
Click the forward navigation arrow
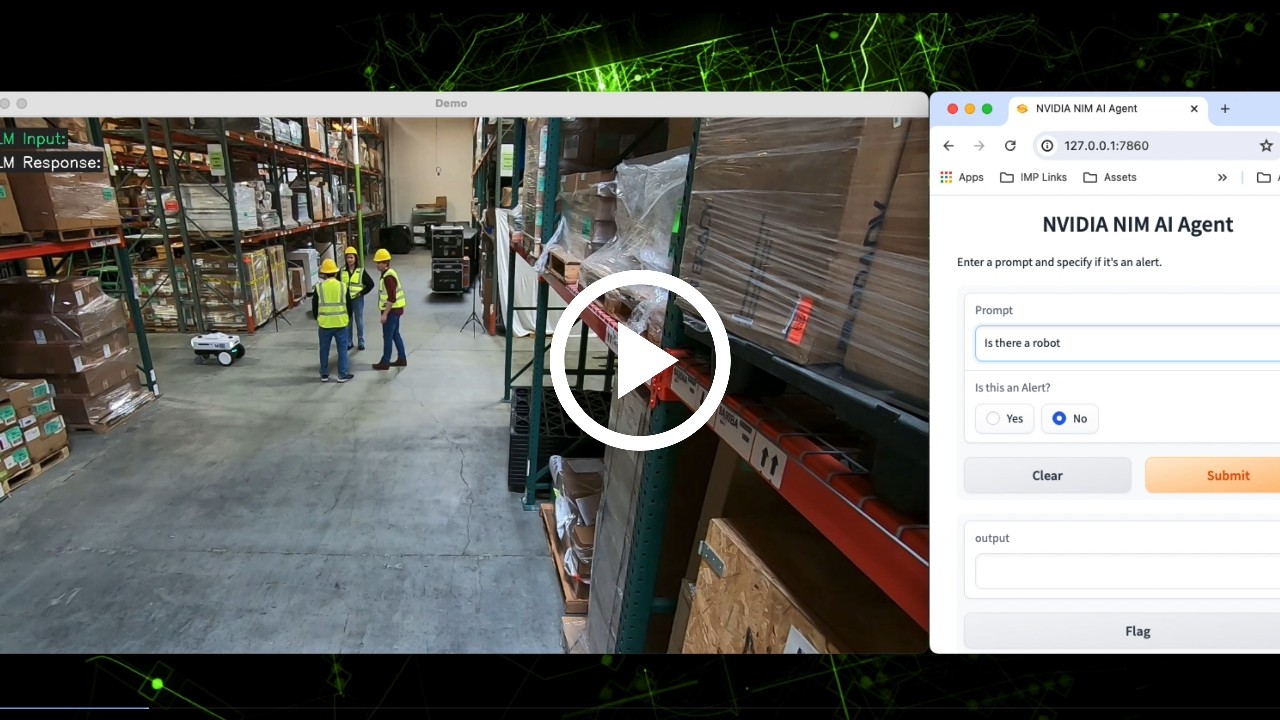click(978, 145)
